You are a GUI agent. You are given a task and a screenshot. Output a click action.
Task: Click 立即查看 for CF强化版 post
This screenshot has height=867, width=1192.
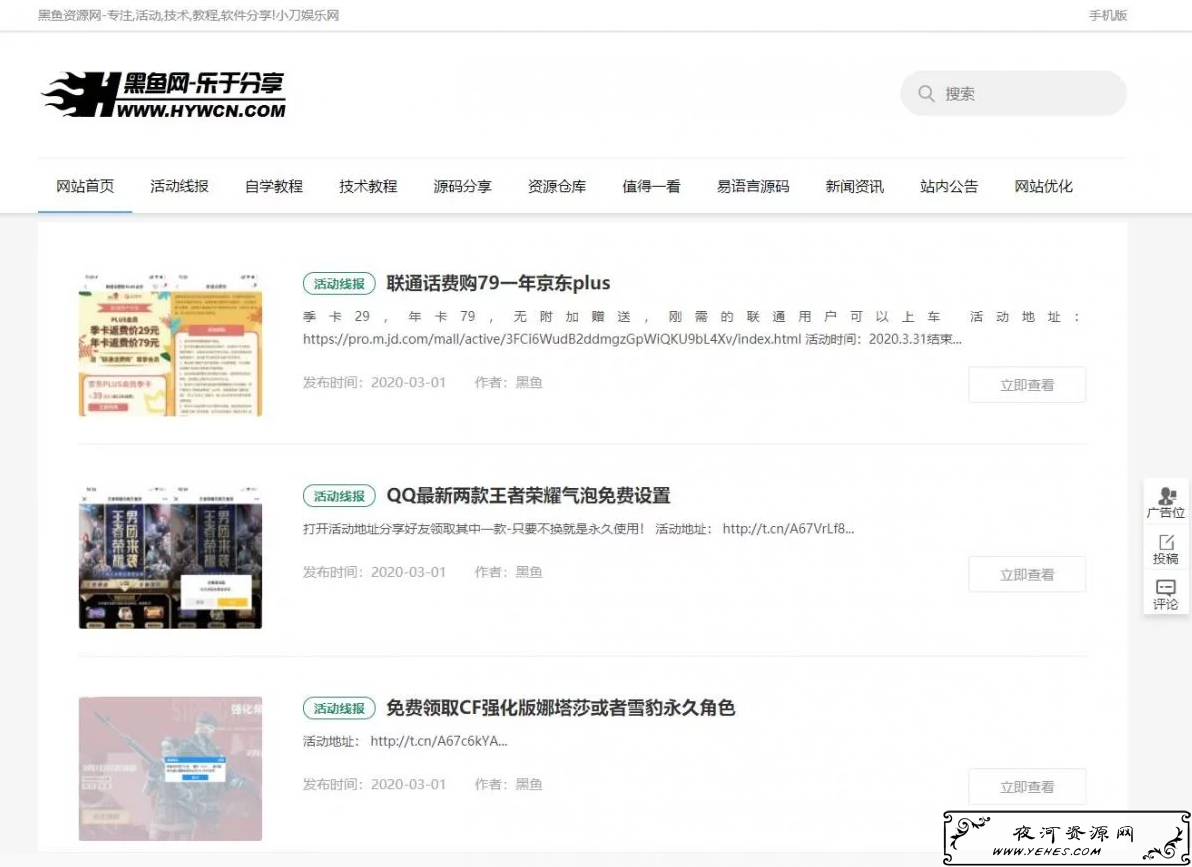pyautogui.click(x=1027, y=786)
